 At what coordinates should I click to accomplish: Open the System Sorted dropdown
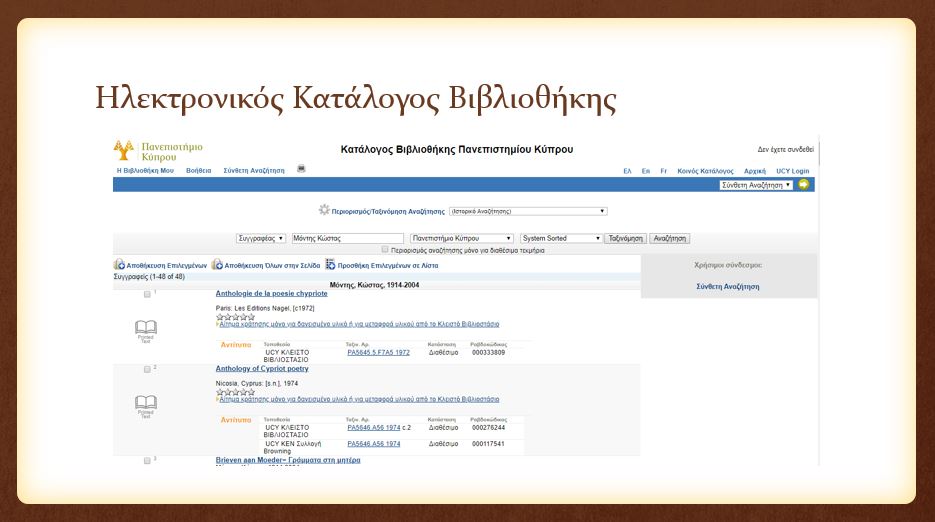coord(561,238)
